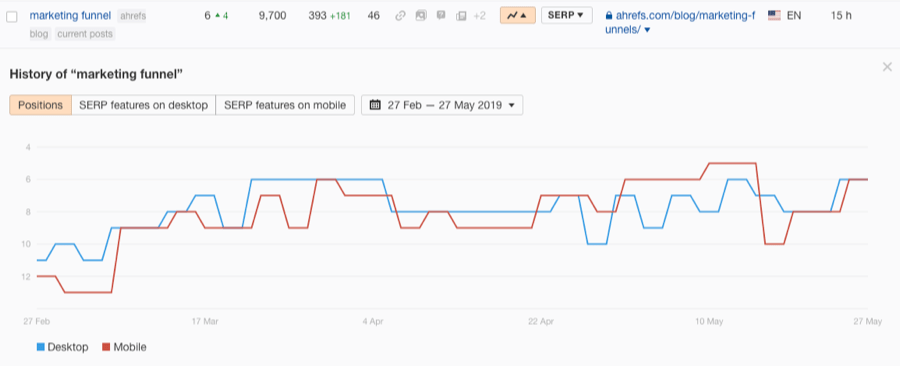Click the lock icon beside the URL
Image resolution: width=900 pixels, height=366 pixels.
[x=609, y=16]
